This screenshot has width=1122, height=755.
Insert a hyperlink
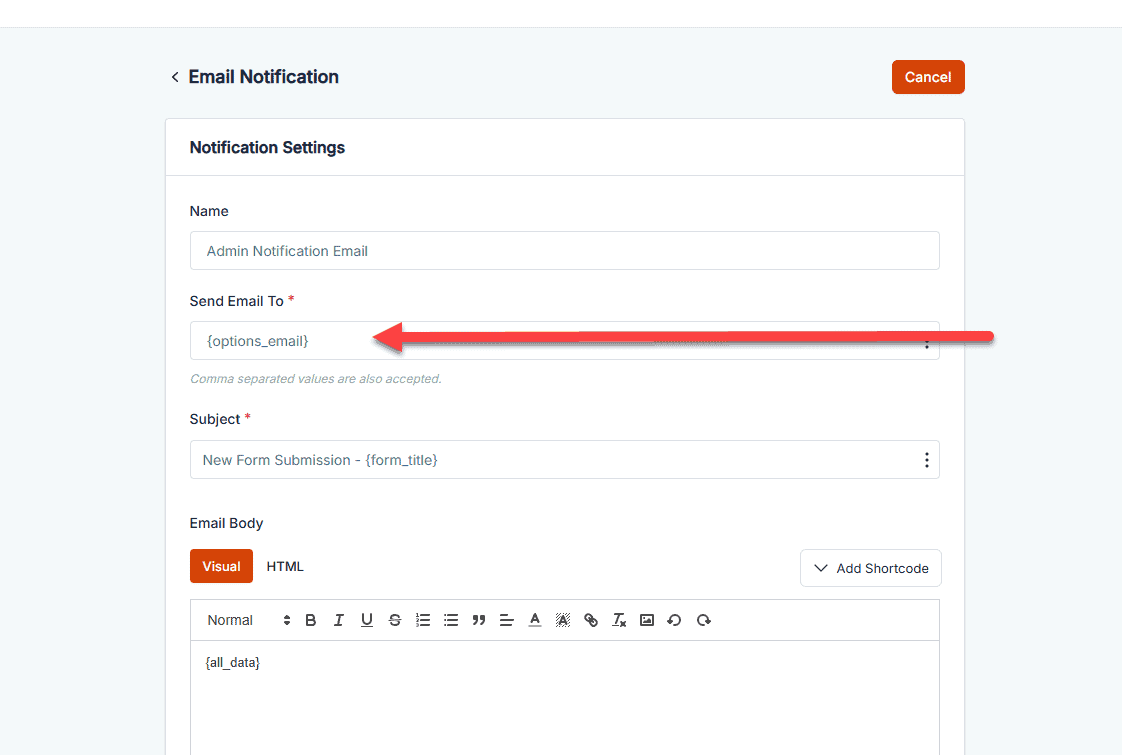591,620
